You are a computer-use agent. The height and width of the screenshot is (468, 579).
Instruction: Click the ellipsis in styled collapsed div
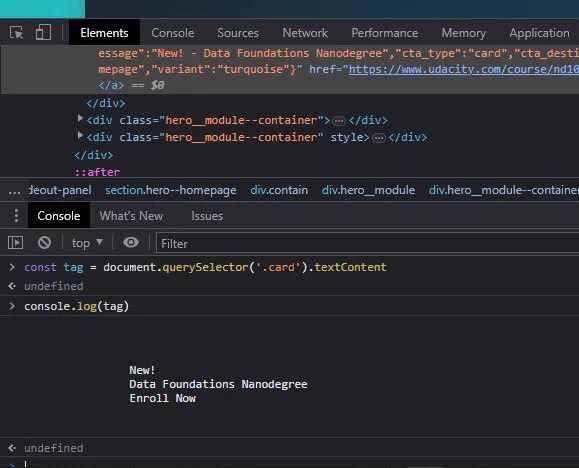[378, 138]
